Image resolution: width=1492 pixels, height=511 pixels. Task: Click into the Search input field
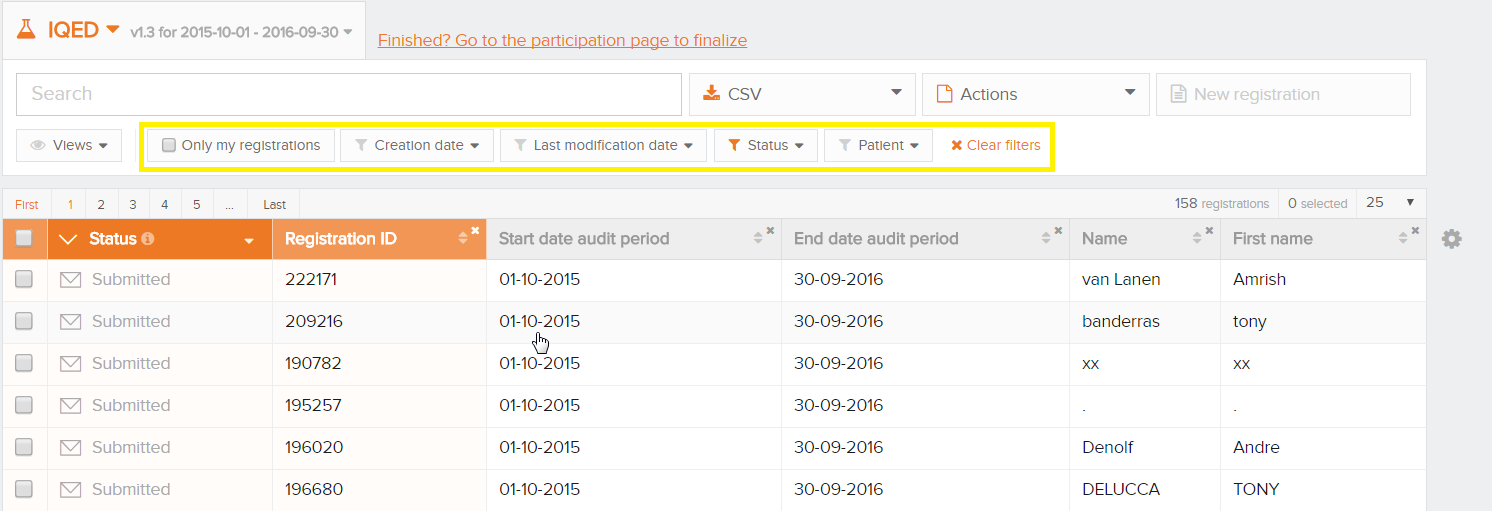click(348, 94)
